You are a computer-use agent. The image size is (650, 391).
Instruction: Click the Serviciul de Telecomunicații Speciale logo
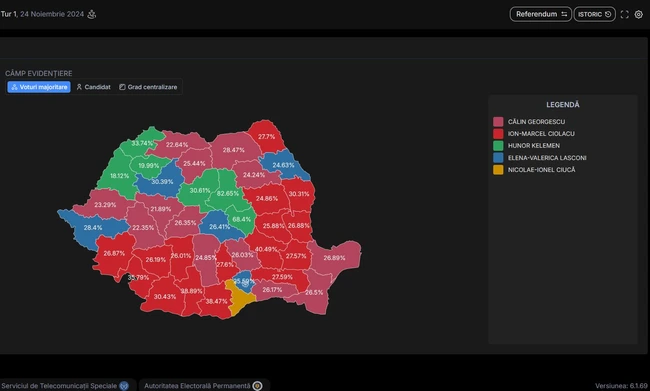[x=124, y=386]
